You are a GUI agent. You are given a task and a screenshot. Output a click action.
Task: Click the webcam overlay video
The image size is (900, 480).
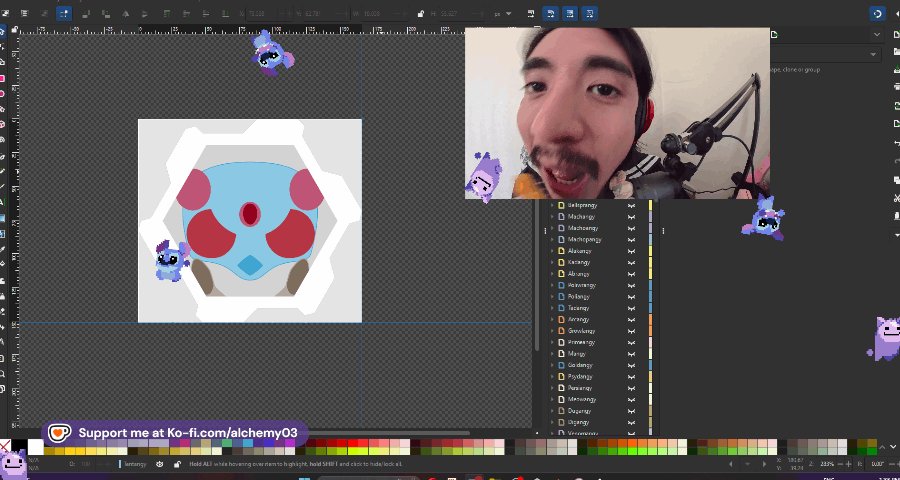click(x=617, y=113)
